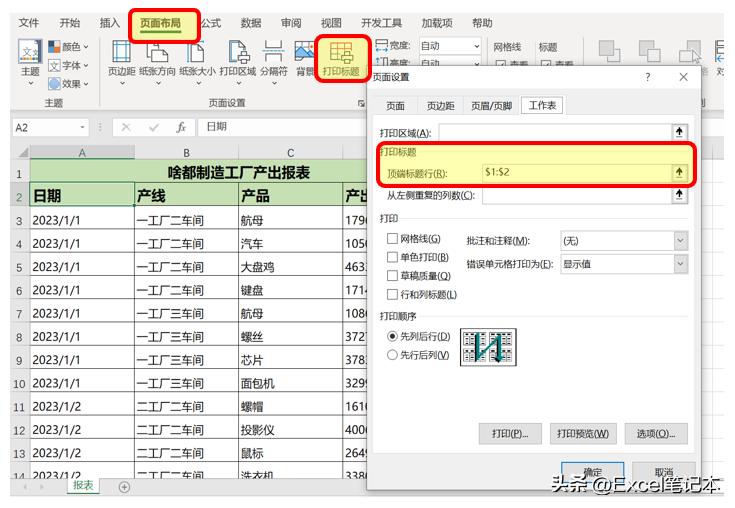Open the 字体 theme fonts menu
This screenshot has height=508, width=735.
coord(68,65)
